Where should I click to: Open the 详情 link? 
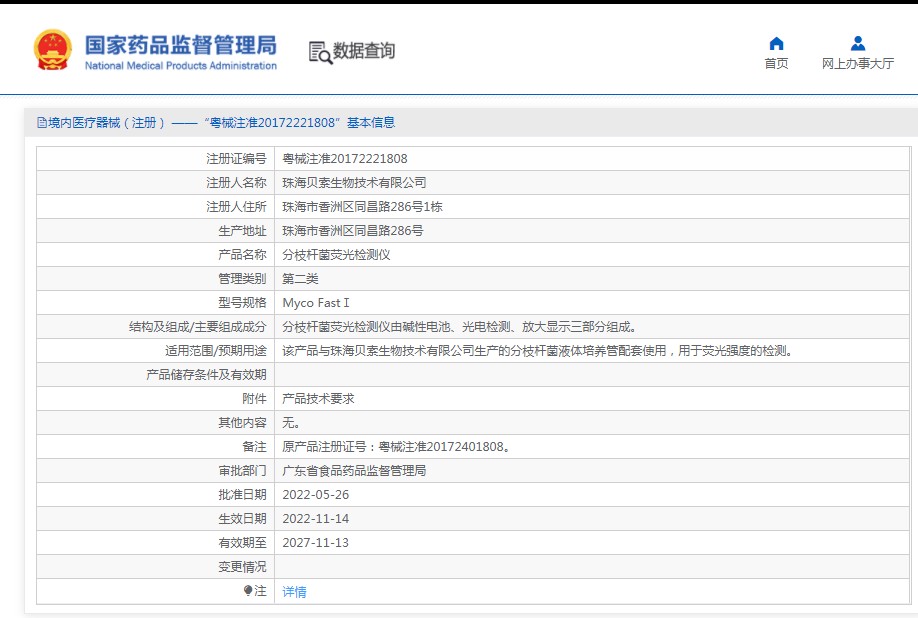click(x=294, y=592)
